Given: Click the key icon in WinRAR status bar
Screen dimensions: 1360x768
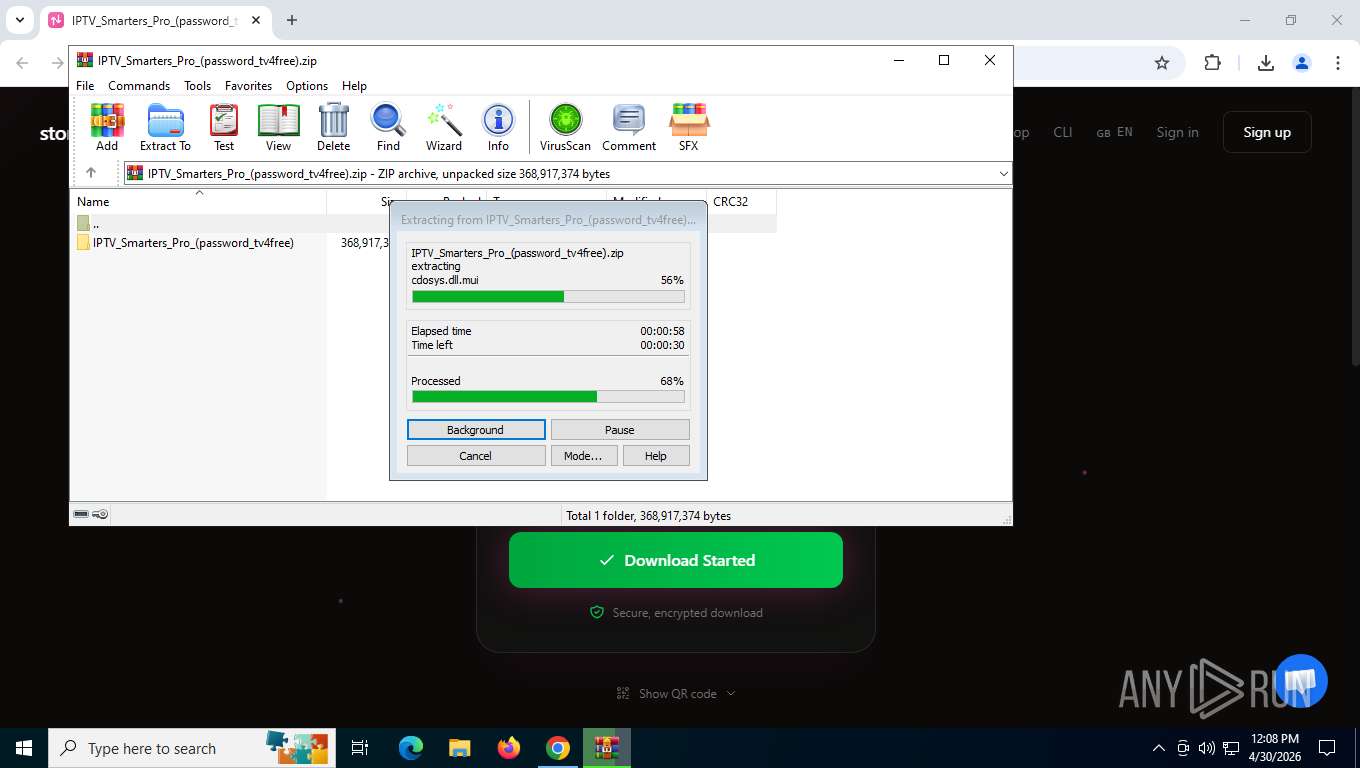Looking at the screenshot, I should (100, 514).
